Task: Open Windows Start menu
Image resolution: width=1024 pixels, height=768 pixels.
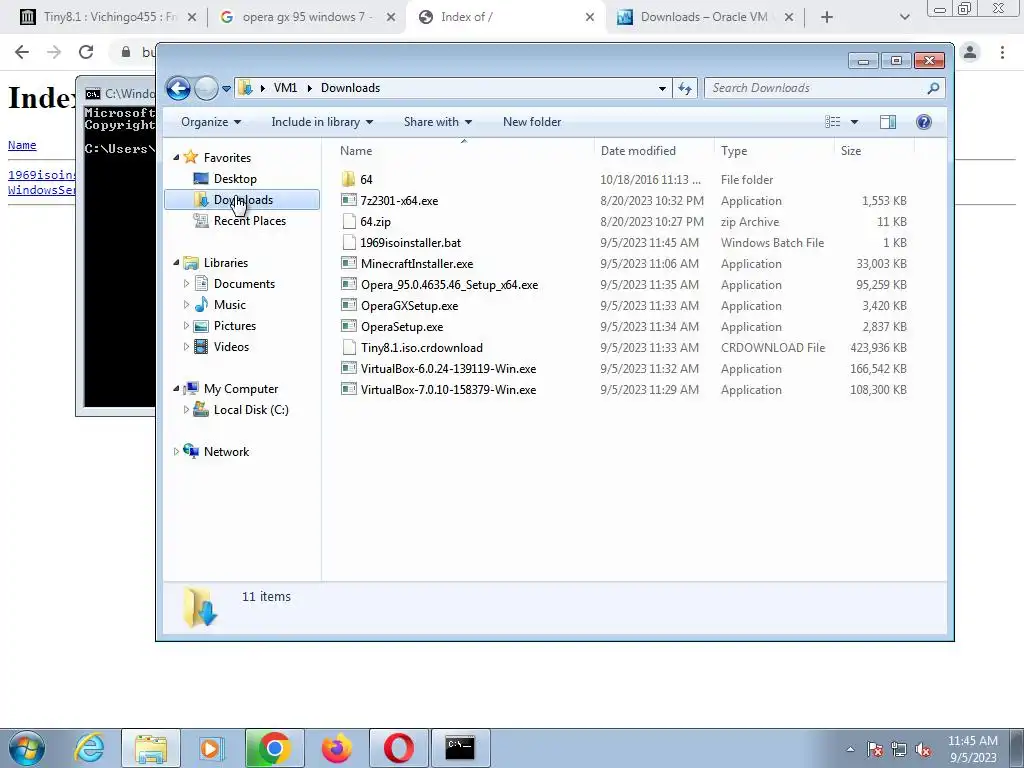Action: tap(26, 748)
